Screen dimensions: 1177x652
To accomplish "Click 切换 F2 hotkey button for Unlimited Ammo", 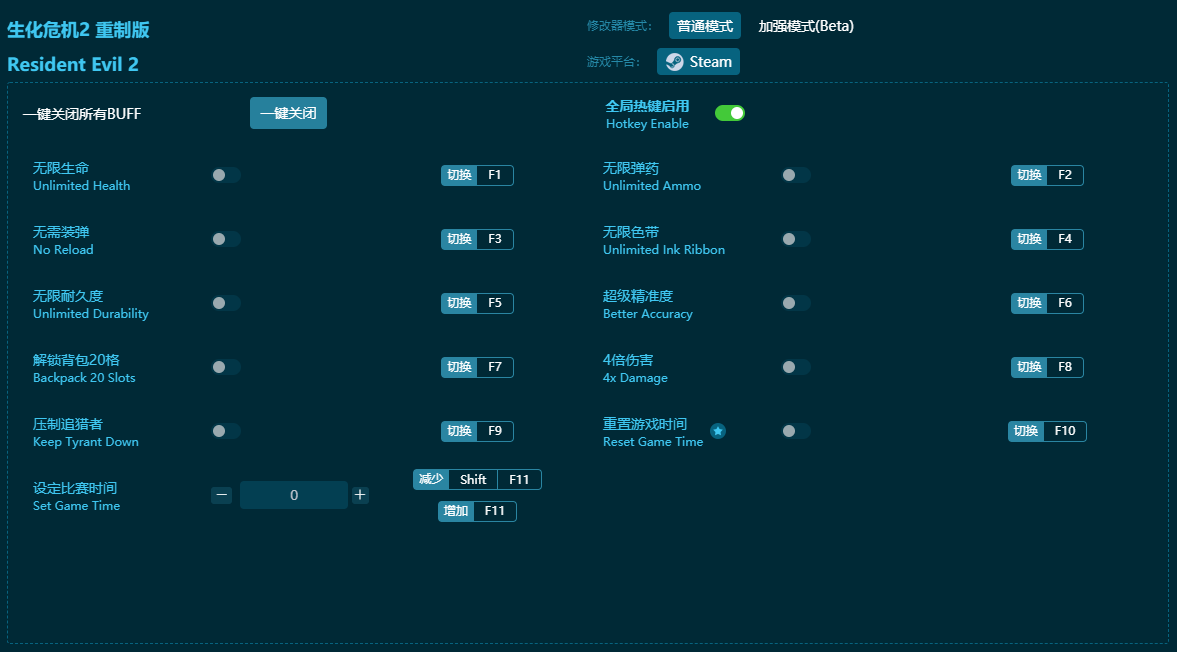I will click(x=1047, y=175).
